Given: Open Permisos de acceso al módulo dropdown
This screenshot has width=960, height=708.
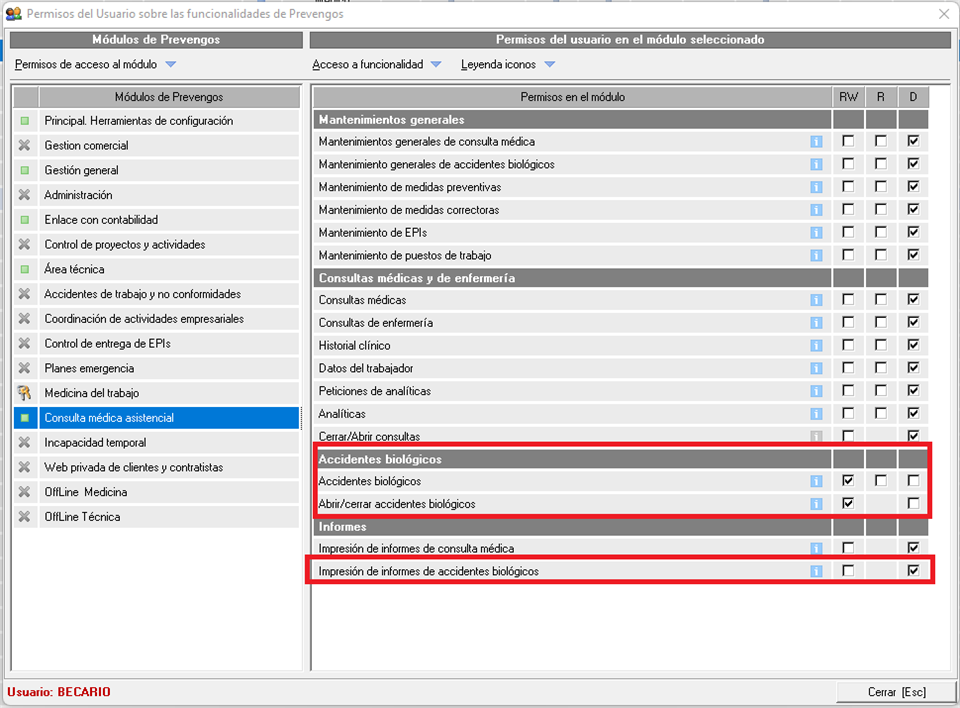Looking at the screenshot, I should [95, 65].
